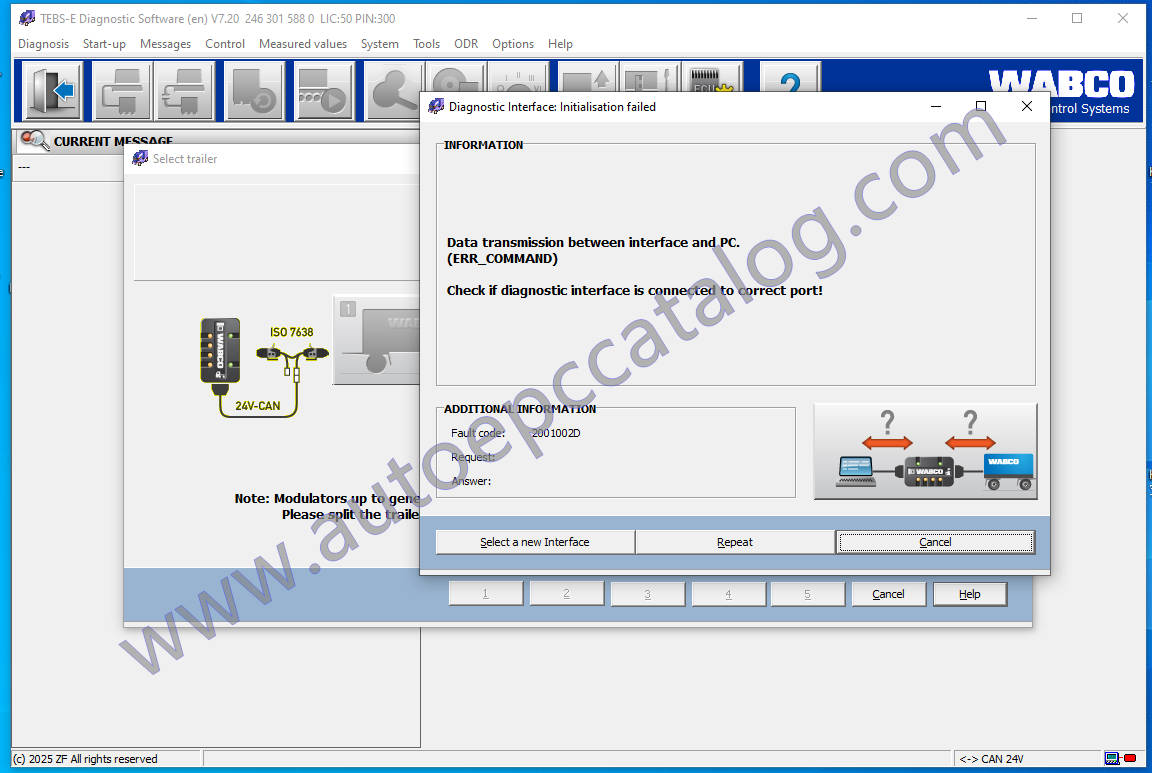The image size is (1152, 773).
Task: Click the blue question mark help icon
Action: (789, 90)
